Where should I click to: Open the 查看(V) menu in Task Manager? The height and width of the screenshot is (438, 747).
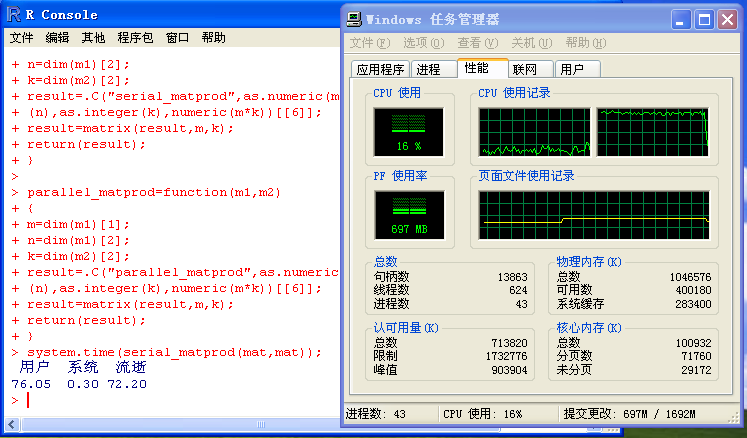point(477,43)
